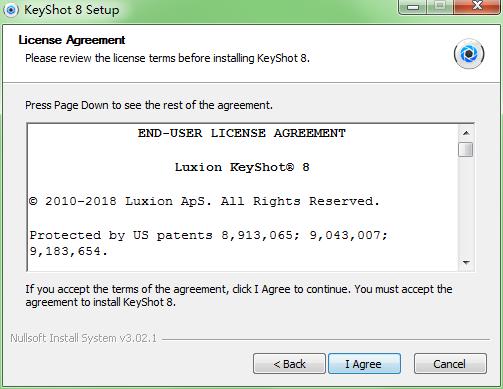Click the END-USER LICENSE AGREEMENT heading text
Image resolution: width=503 pixels, height=389 pixels.
[x=242, y=133]
